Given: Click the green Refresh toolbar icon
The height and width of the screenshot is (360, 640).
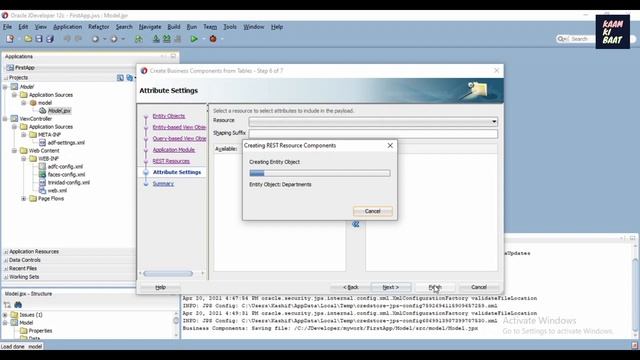Looking at the screenshot, I should pyautogui.click(x=139, y=39).
